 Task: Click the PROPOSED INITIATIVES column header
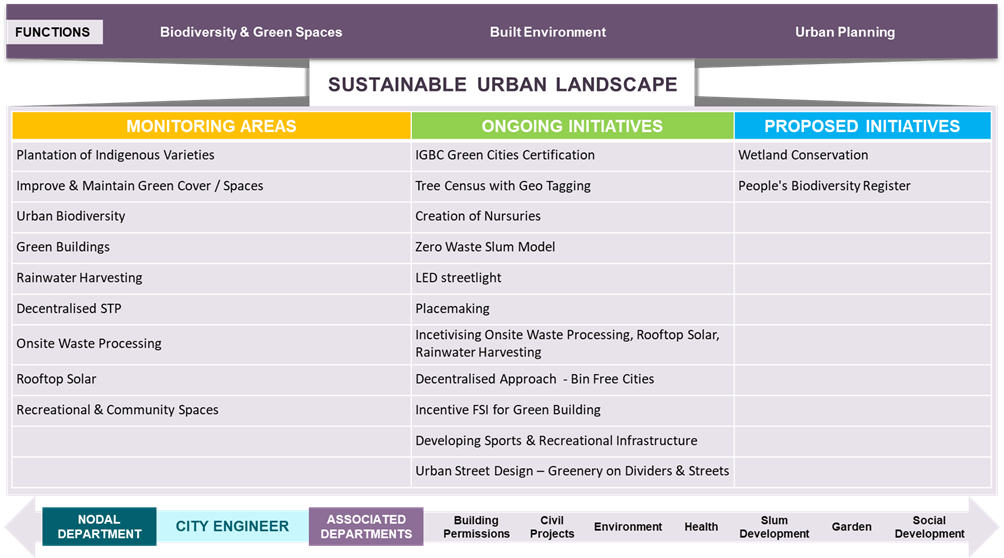862,126
